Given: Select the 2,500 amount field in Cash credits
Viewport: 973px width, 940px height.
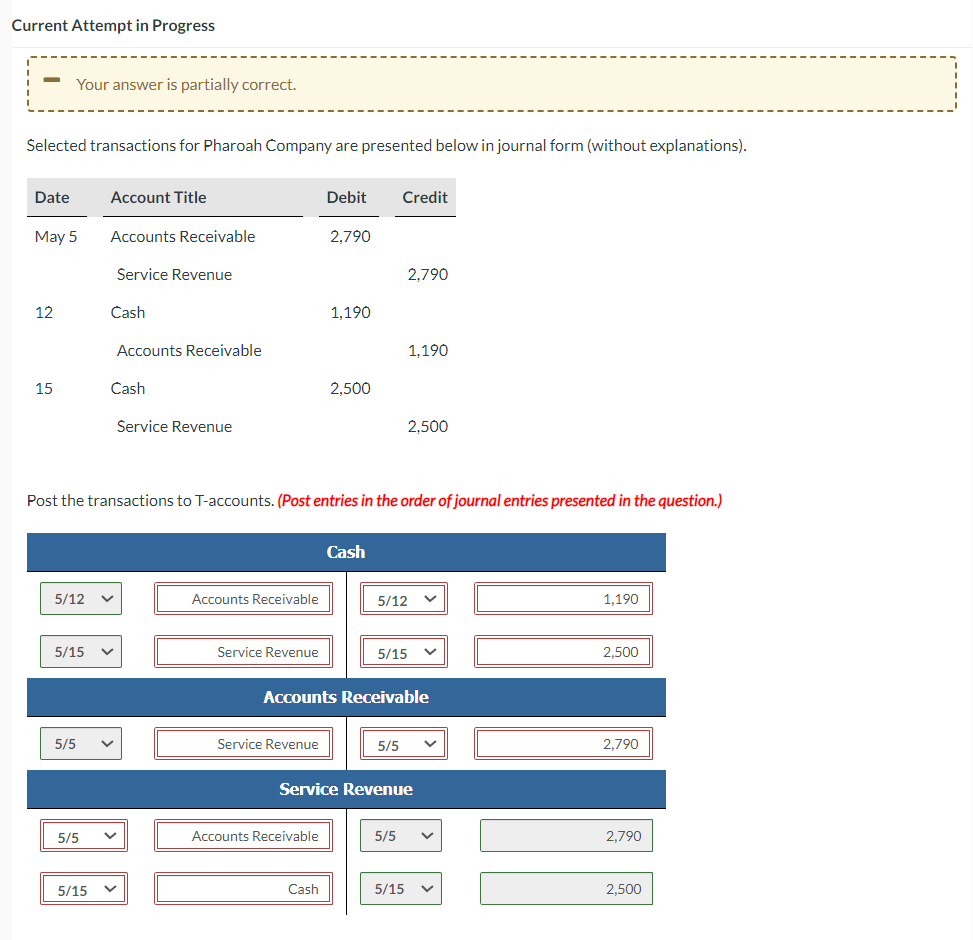Looking at the screenshot, I should tap(563, 651).
